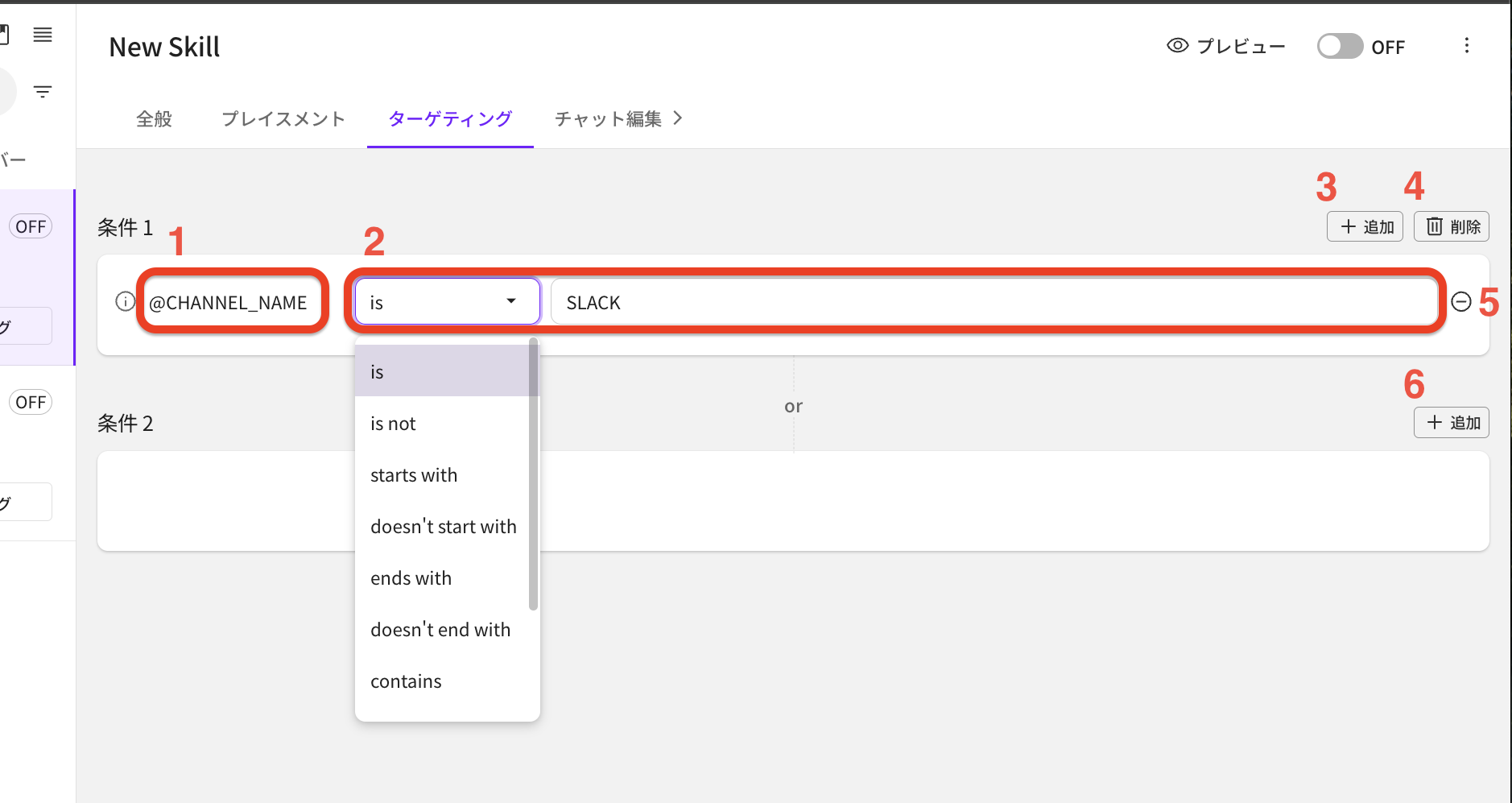
Task: Toggle the second OFF badge in sidebar
Action: [x=31, y=402]
